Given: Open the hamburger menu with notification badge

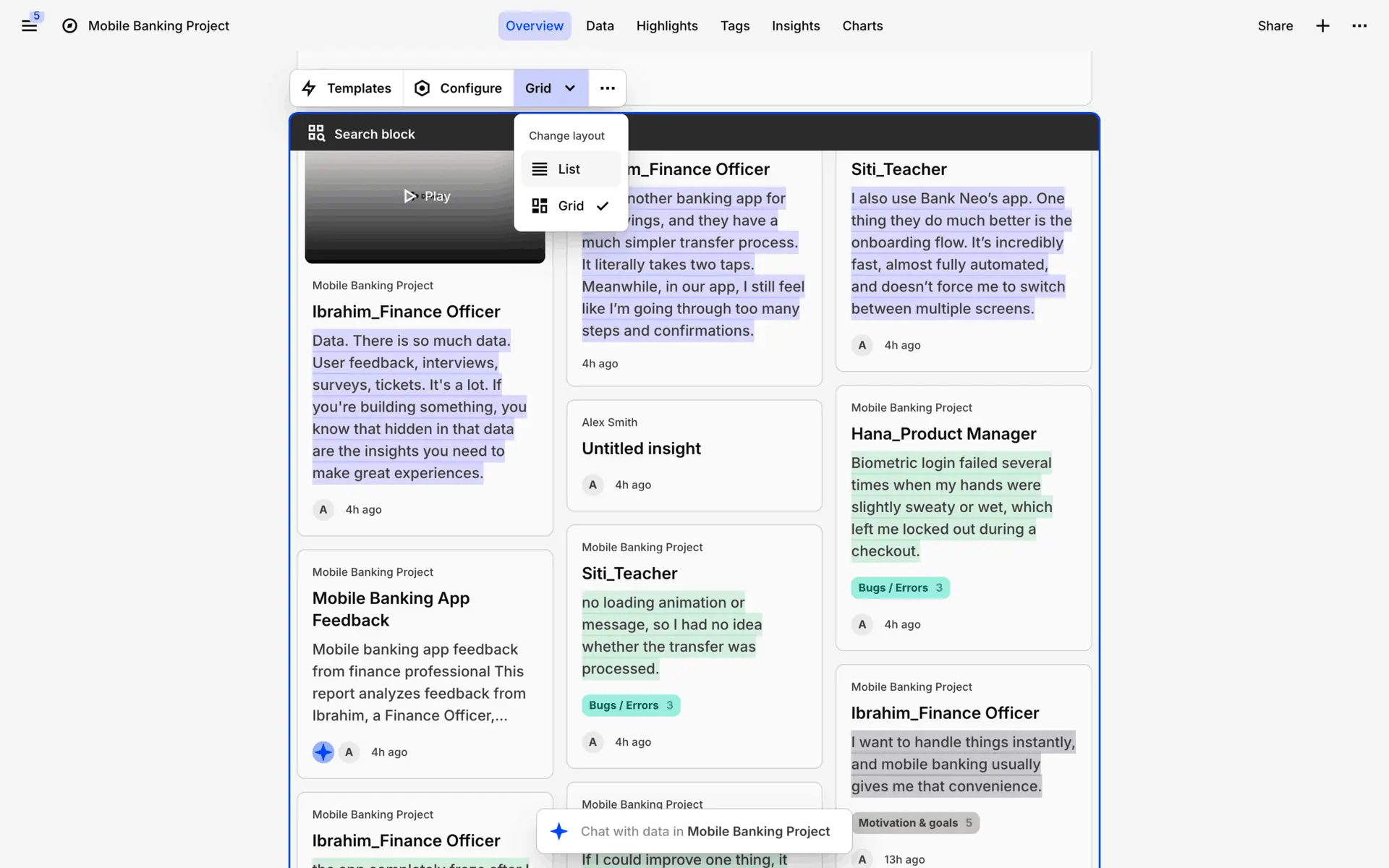Looking at the screenshot, I should 29,26.
